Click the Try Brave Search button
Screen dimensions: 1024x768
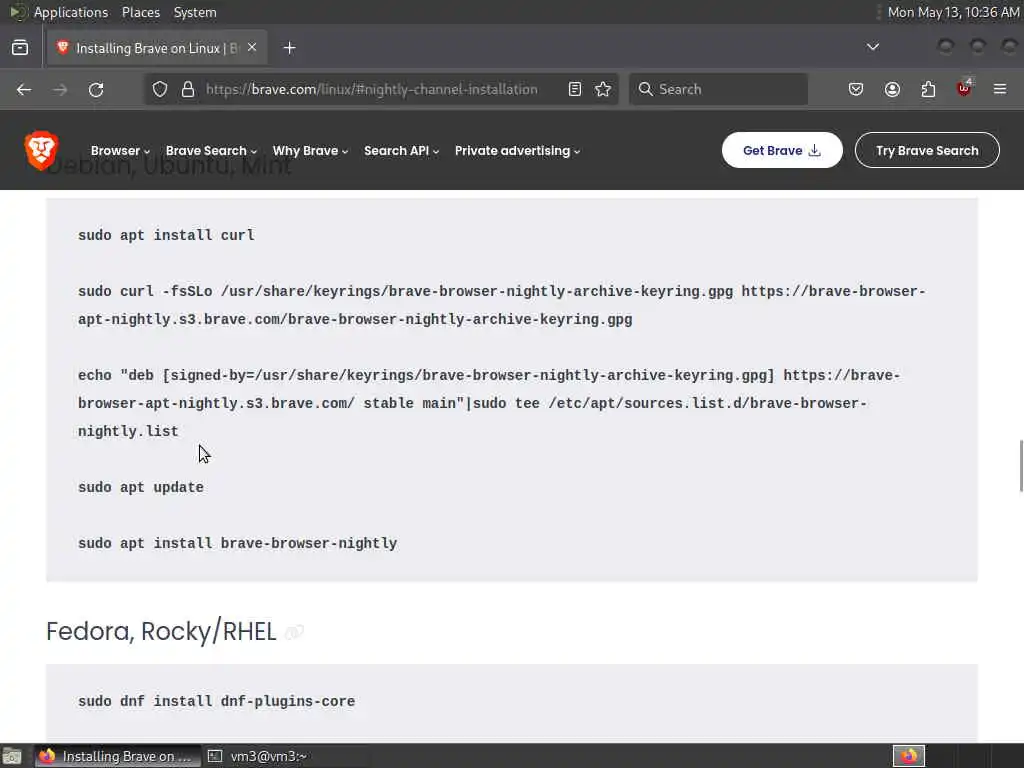pyautogui.click(x=927, y=150)
